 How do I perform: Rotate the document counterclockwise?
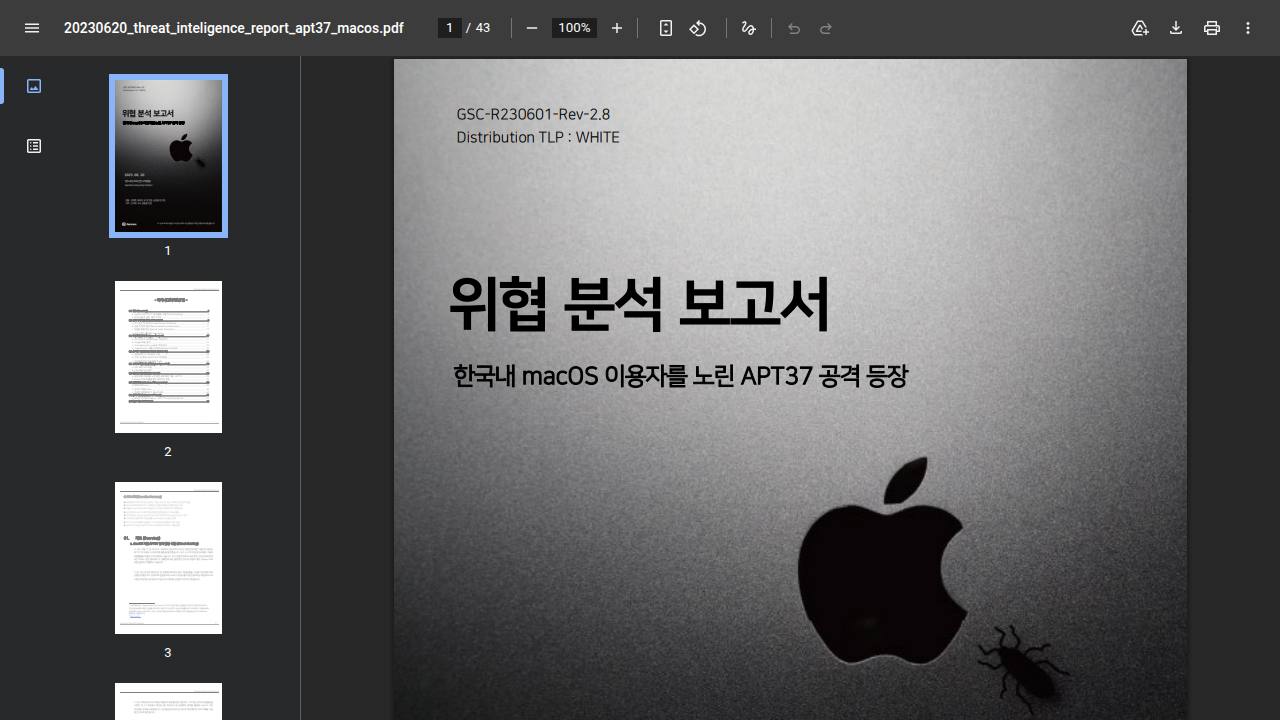[698, 28]
